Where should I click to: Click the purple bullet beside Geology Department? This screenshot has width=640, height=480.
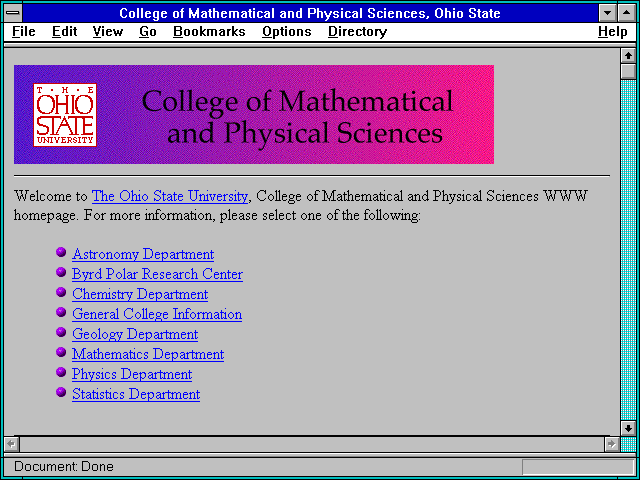point(61,332)
